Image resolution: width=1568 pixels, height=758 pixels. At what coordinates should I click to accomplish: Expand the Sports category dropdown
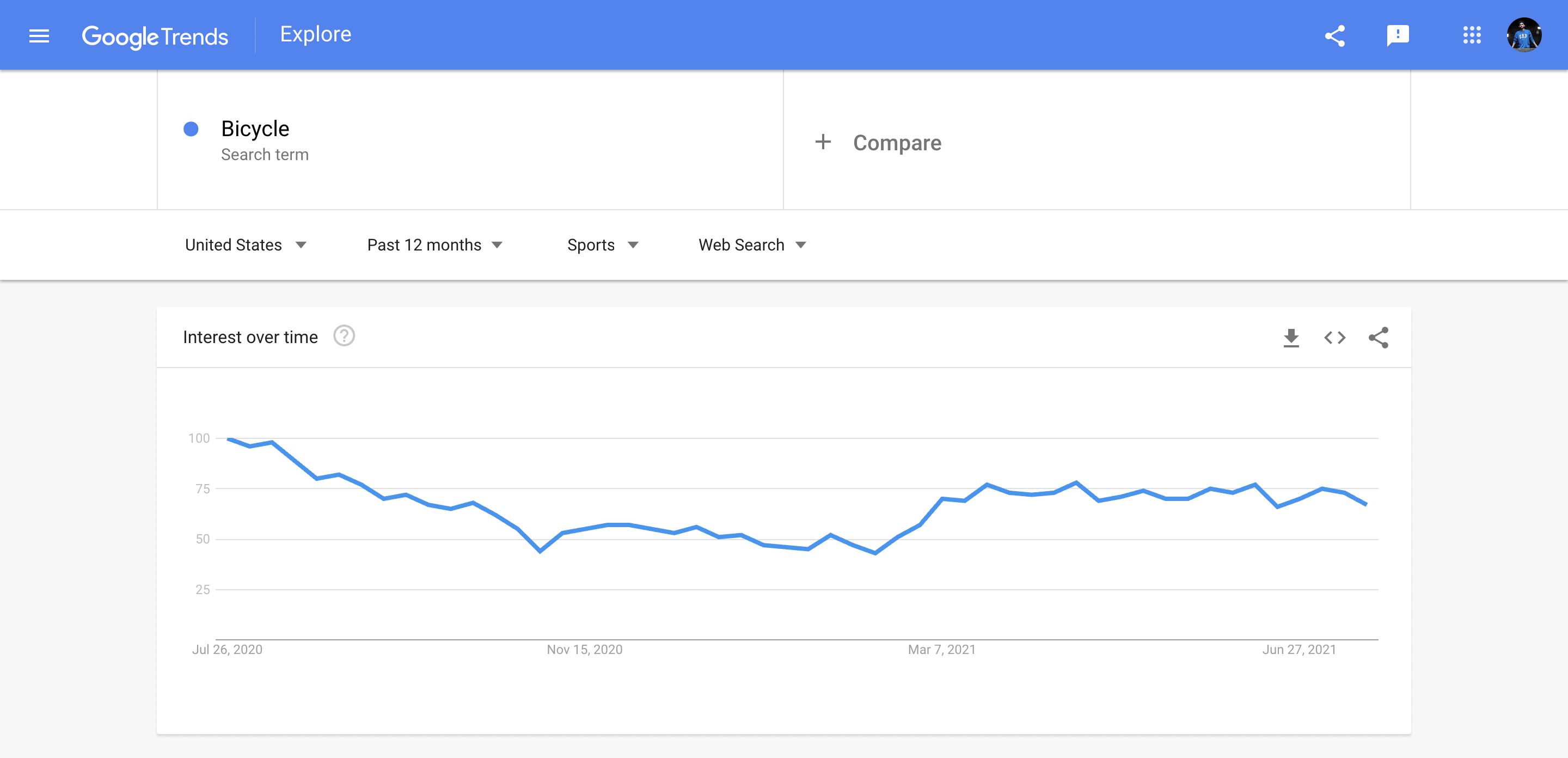(603, 244)
